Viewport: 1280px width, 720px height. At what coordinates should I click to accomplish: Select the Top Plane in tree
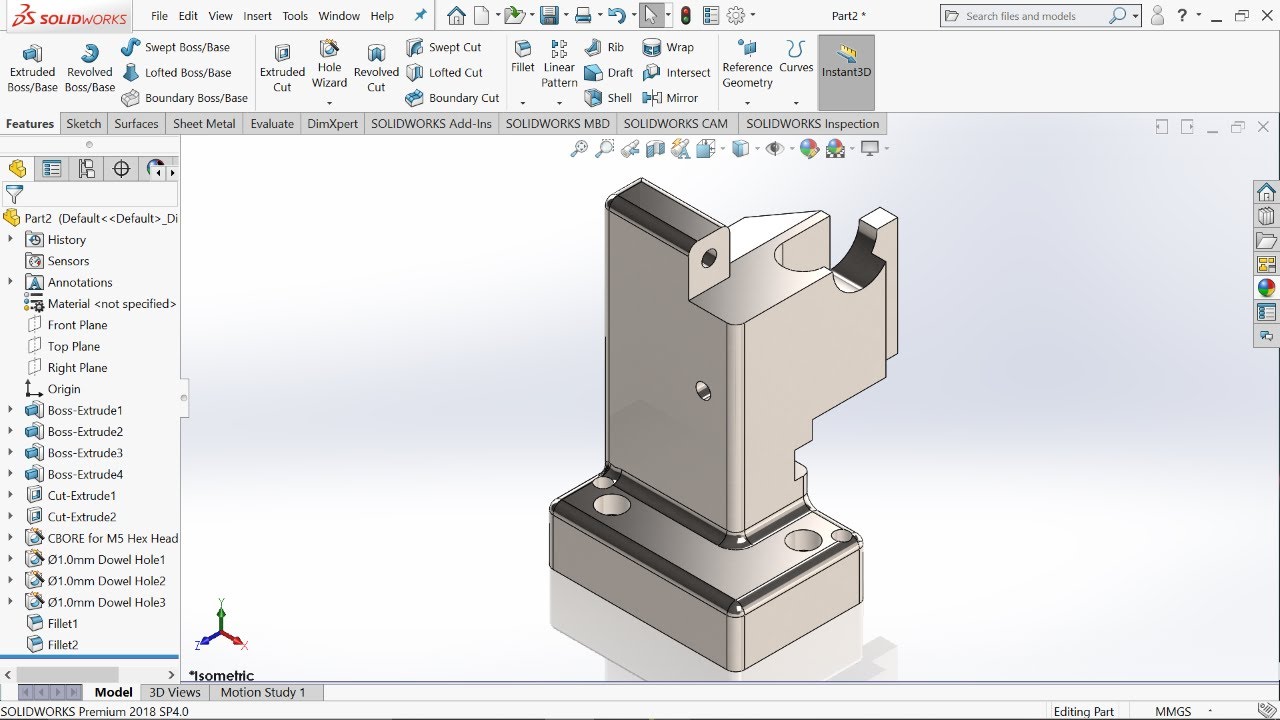tap(64, 346)
